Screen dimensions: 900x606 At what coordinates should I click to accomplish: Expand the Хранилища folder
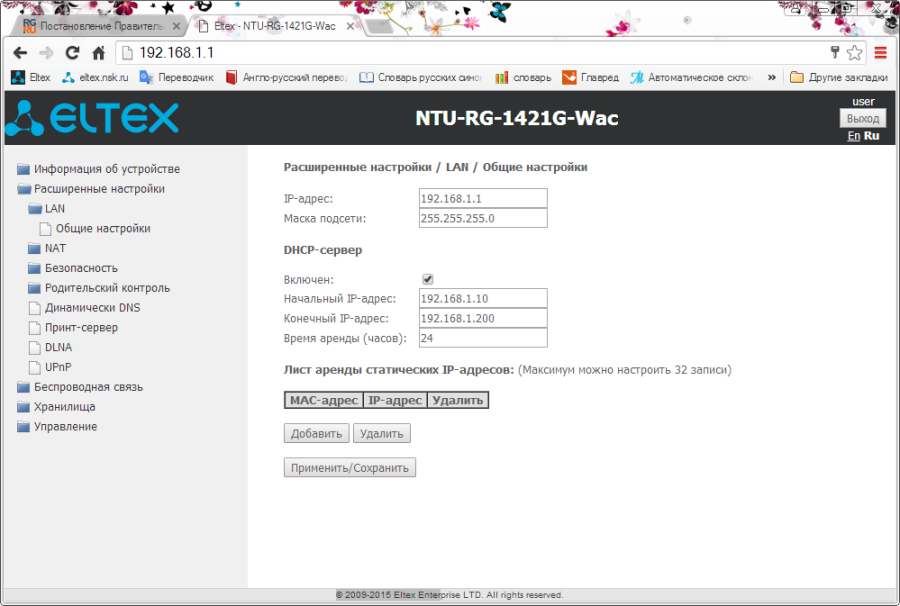coord(56,407)
